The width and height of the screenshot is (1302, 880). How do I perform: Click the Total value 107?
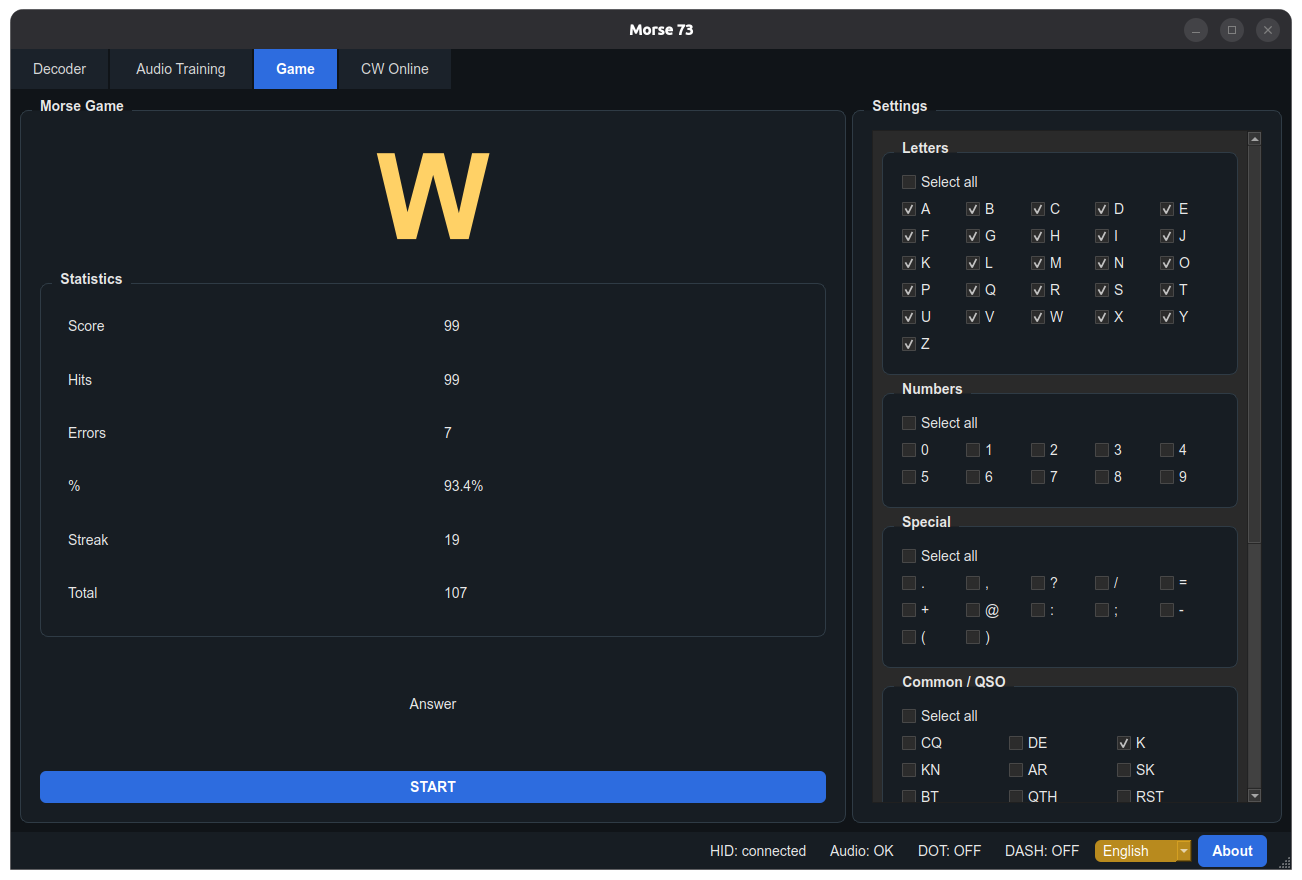pyautogui.click(x=456, y=593)
